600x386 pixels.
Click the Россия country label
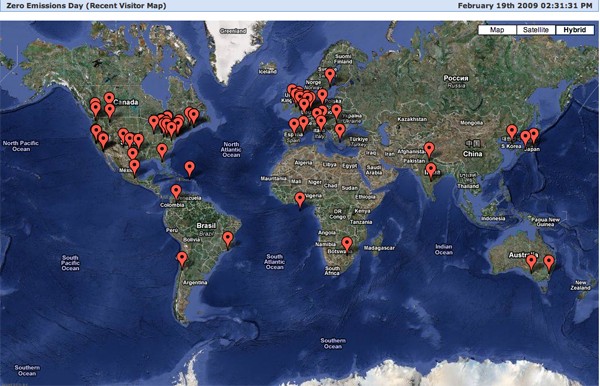click(x=456, y=78)
